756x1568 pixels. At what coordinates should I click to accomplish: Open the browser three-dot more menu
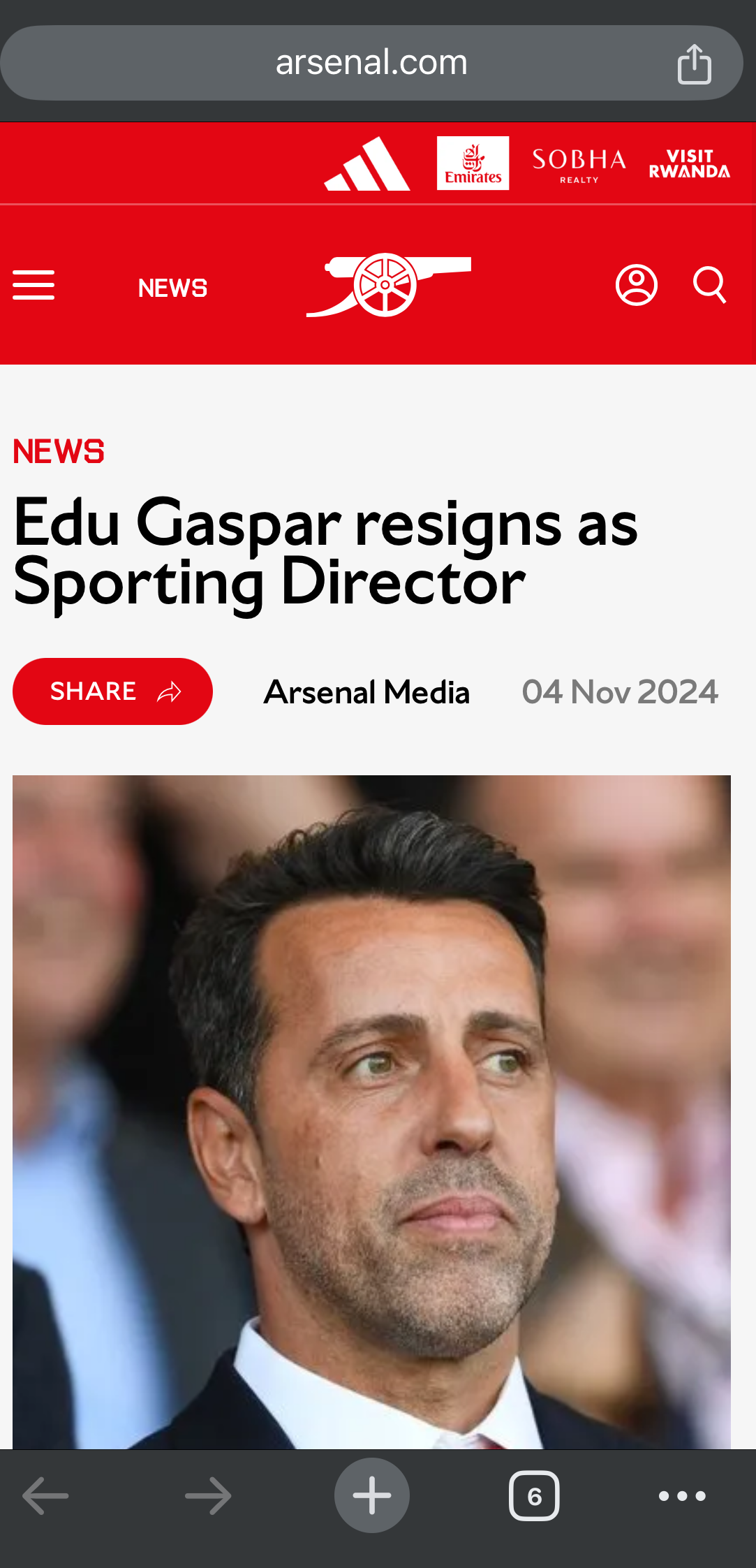click(682, 1495)
